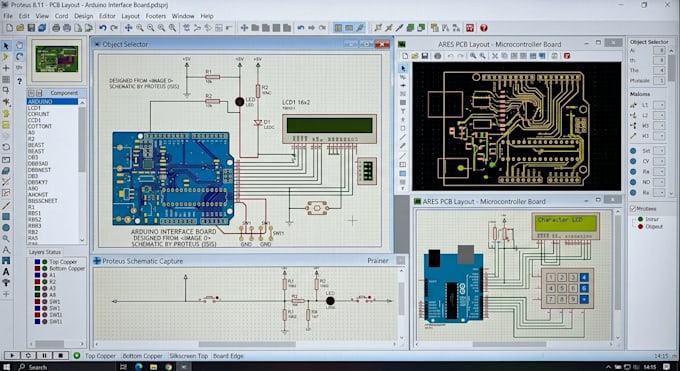Image resolution: width=680 pixels, height=371 pixels.
Task: Click the green color swatch for A3 layer
Action: tap(37, 288)
